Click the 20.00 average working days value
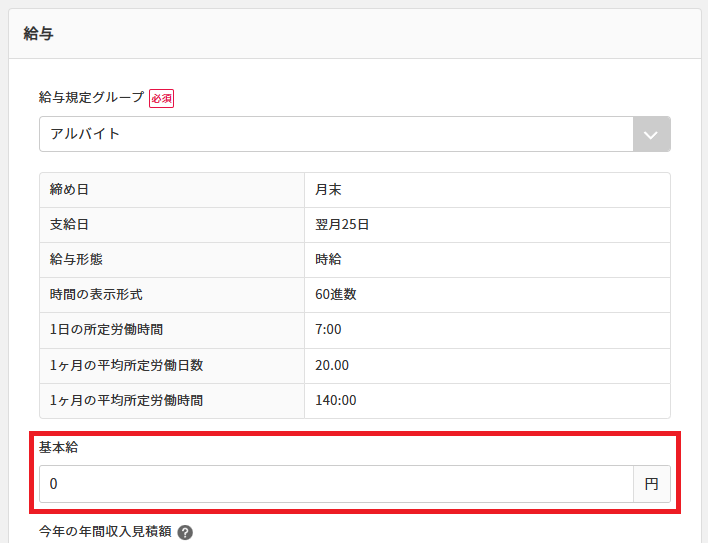This screenshot has height=543, width=708. (x=332, y=365)
